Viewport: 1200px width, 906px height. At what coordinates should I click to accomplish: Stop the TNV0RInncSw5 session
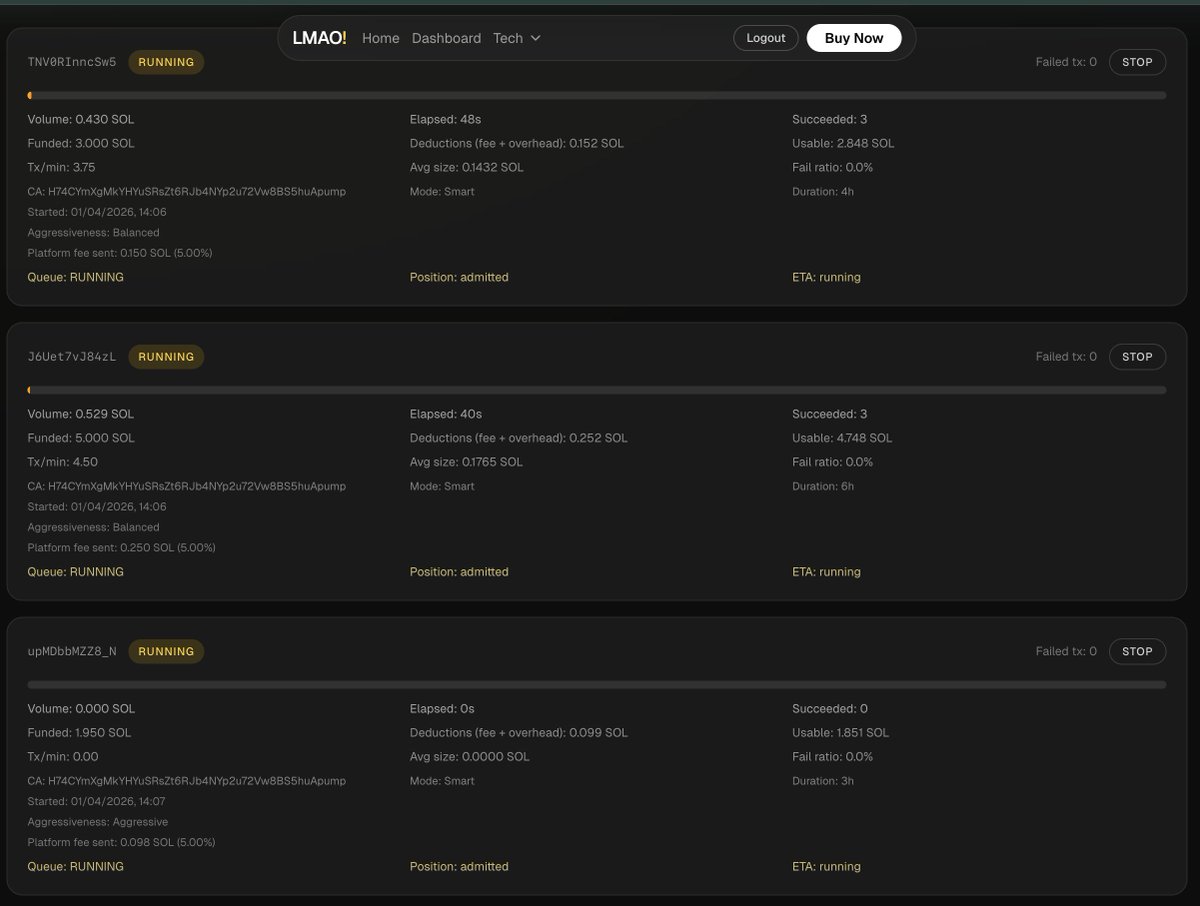(x=1137, y=62)
